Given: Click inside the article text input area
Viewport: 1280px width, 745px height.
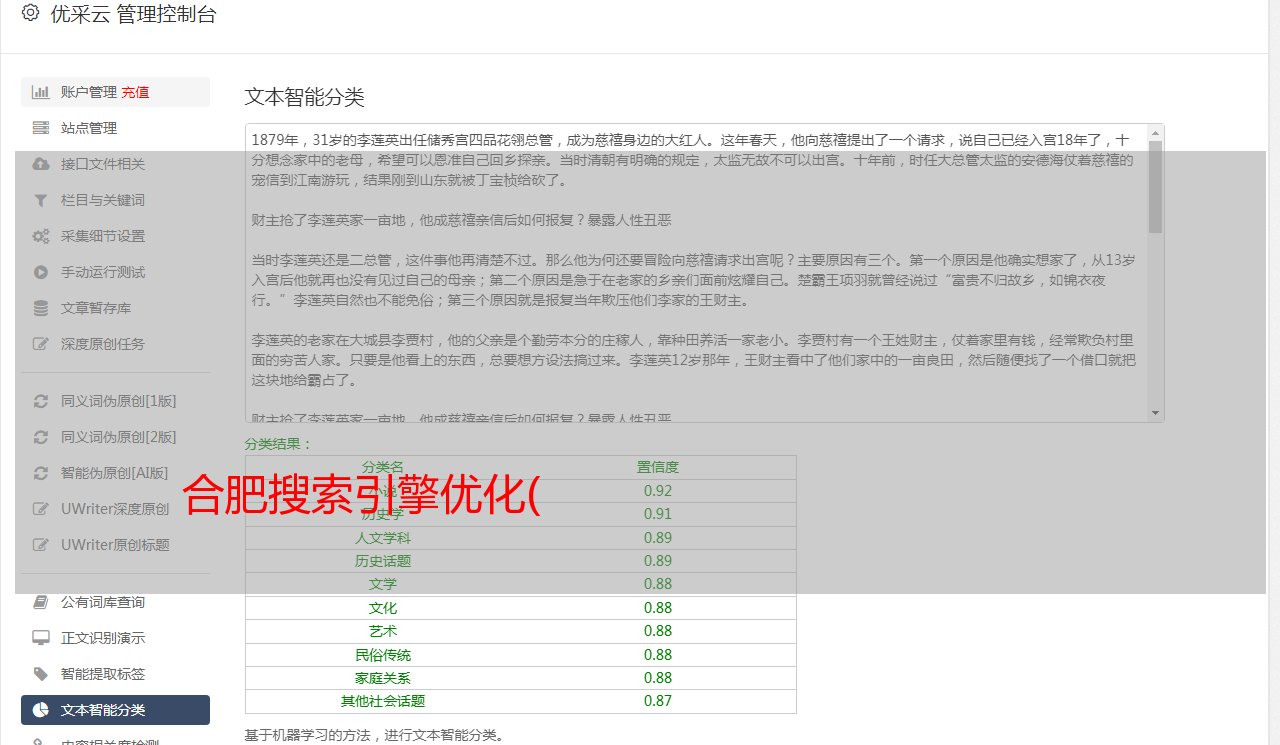Looking at the screenshot, I should pyautogui.click(x=690, y=270).
